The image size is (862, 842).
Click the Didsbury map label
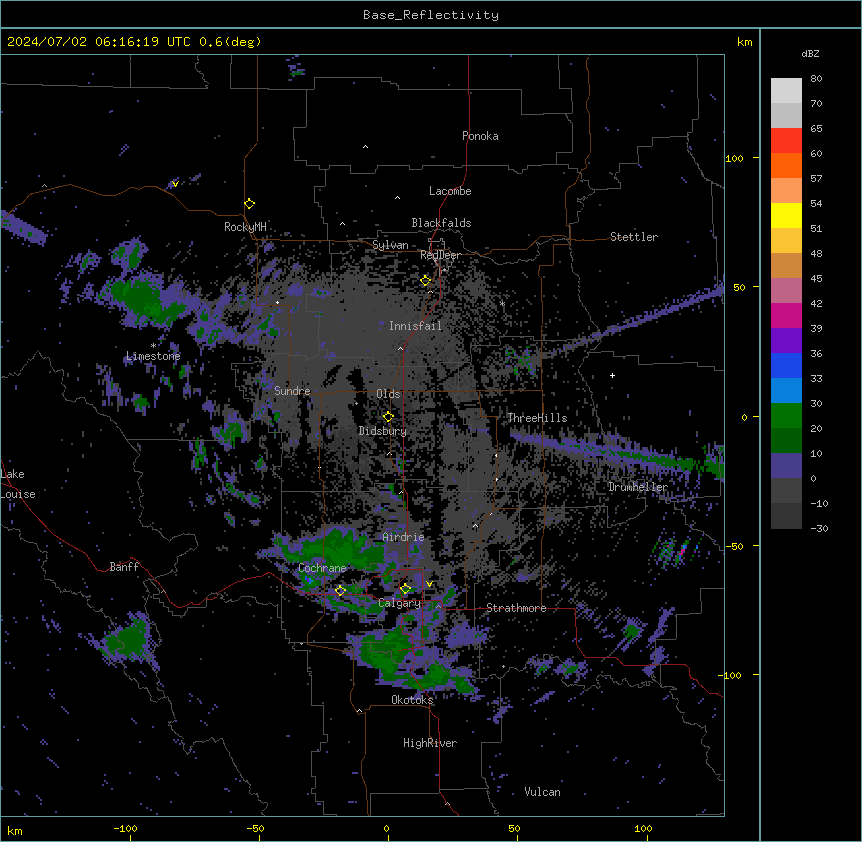click(383, 431)
